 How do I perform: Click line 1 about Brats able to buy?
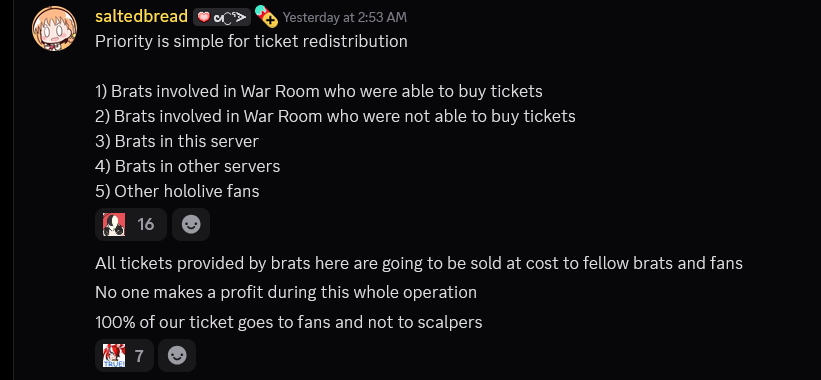[319, 91]
